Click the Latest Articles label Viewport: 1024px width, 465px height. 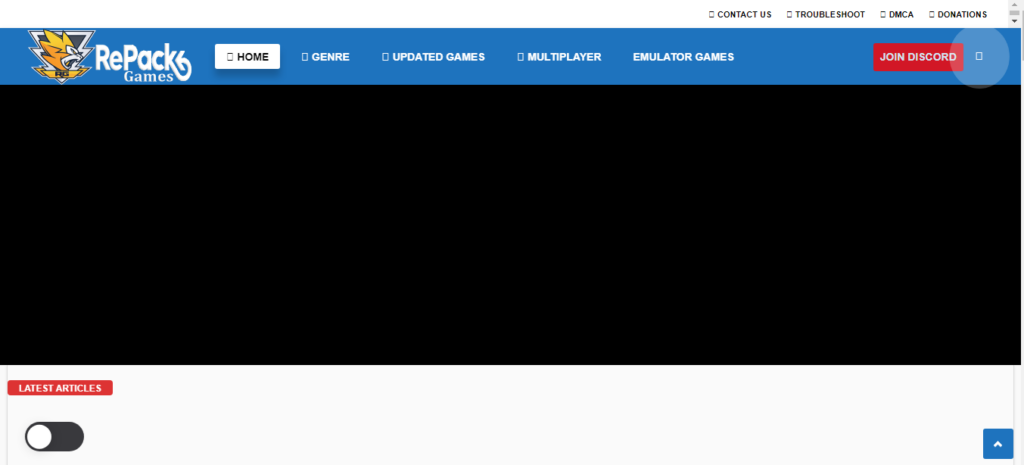tap(60, 388)
